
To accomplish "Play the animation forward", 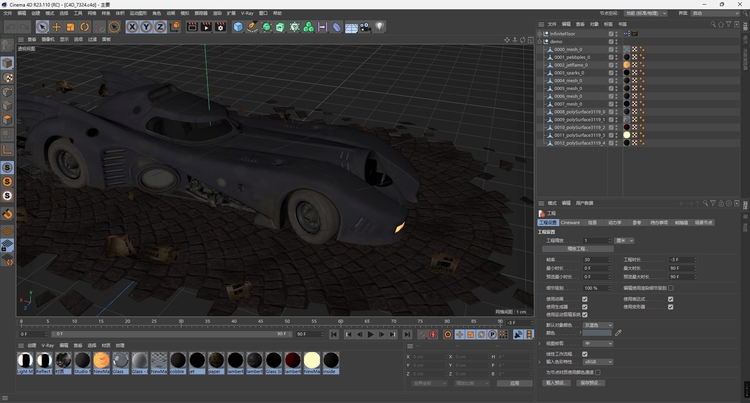I will coord(370,335).
